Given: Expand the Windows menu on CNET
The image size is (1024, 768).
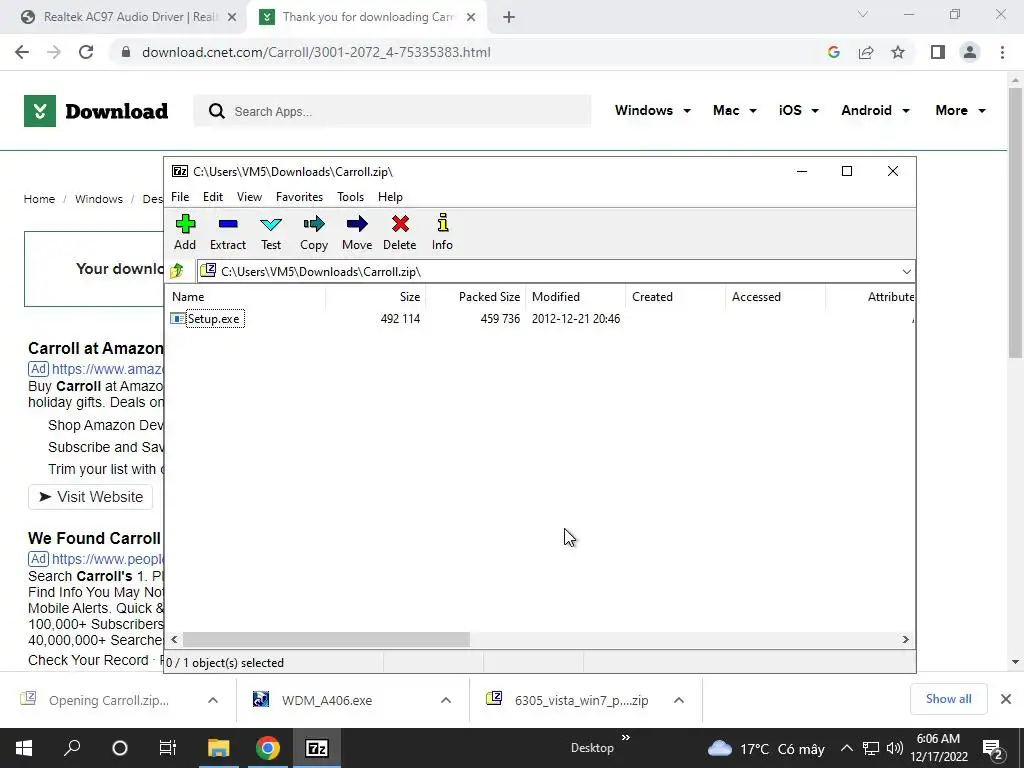Looking at the screenshot, I should pos(652,110).
